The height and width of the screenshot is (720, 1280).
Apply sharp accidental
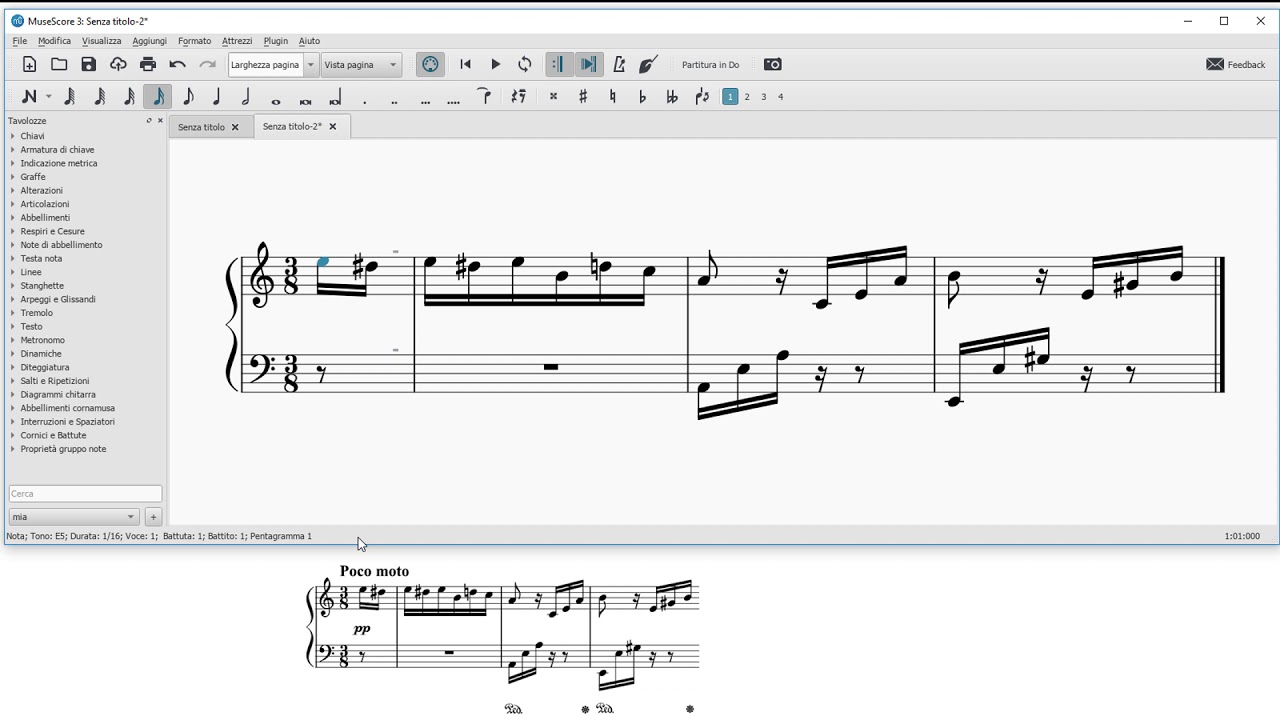pyautogui.click(x=583, y=96)
